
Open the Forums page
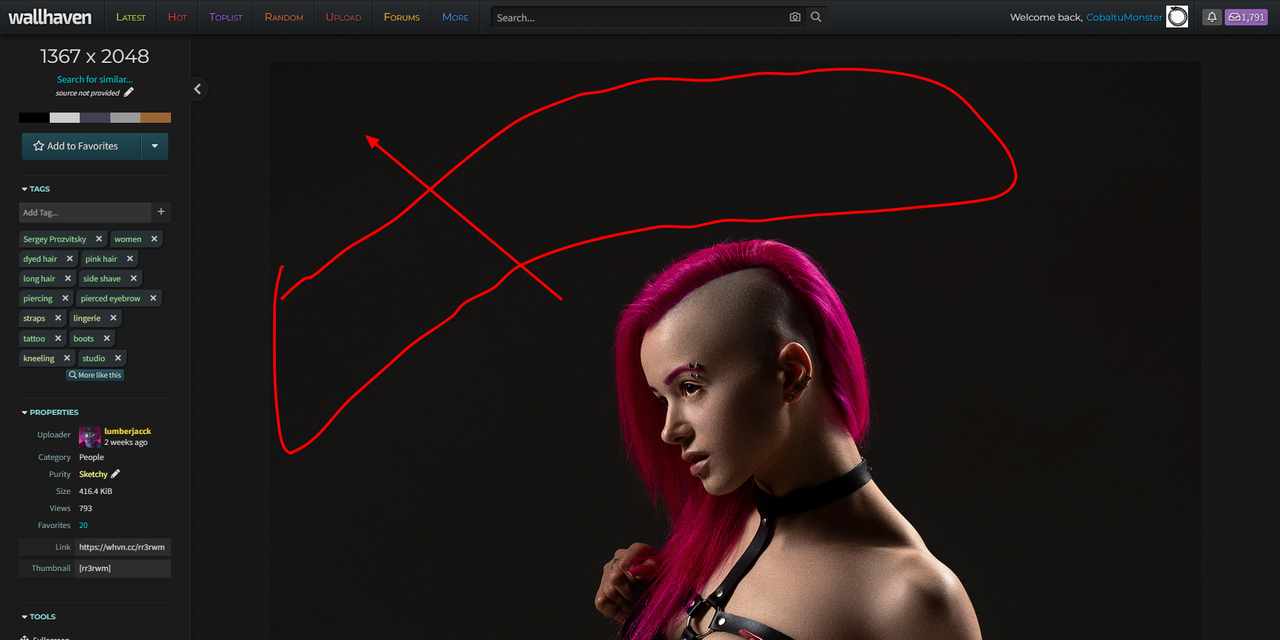coord(402,17)
